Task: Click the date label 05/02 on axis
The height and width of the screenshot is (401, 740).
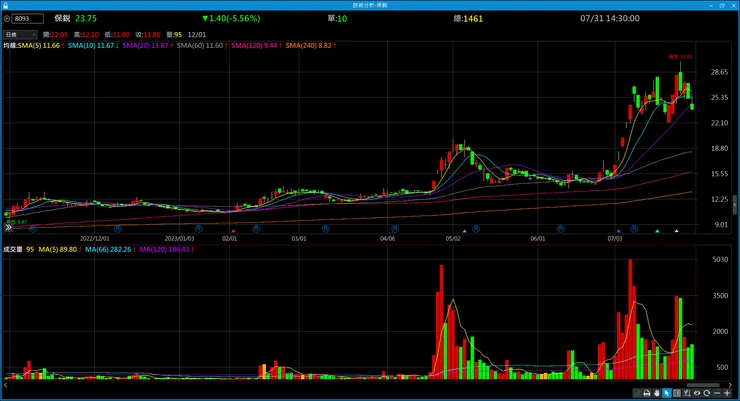Action: pos(453,239)
